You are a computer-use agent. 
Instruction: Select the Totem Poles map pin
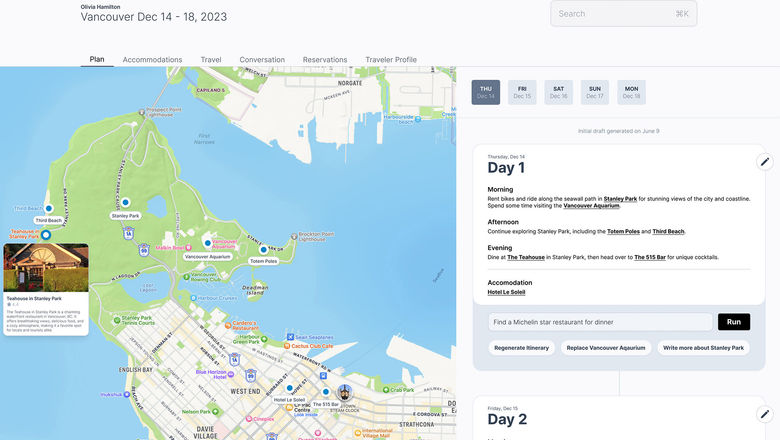(x=264, y=250)
